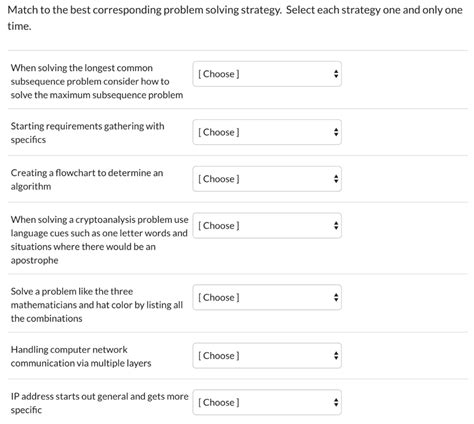The width and height of the screenshot is (474, 424).
Task: Open dropdown for IP address question
Action: 267,402
